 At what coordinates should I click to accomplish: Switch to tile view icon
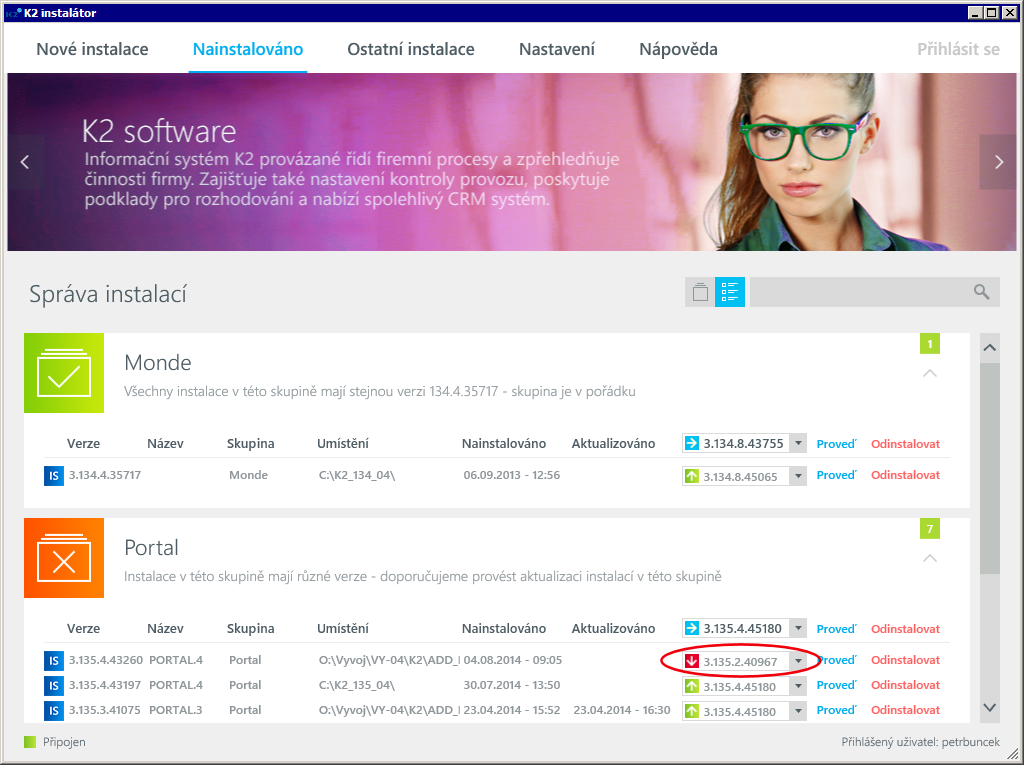coord(700,292)
